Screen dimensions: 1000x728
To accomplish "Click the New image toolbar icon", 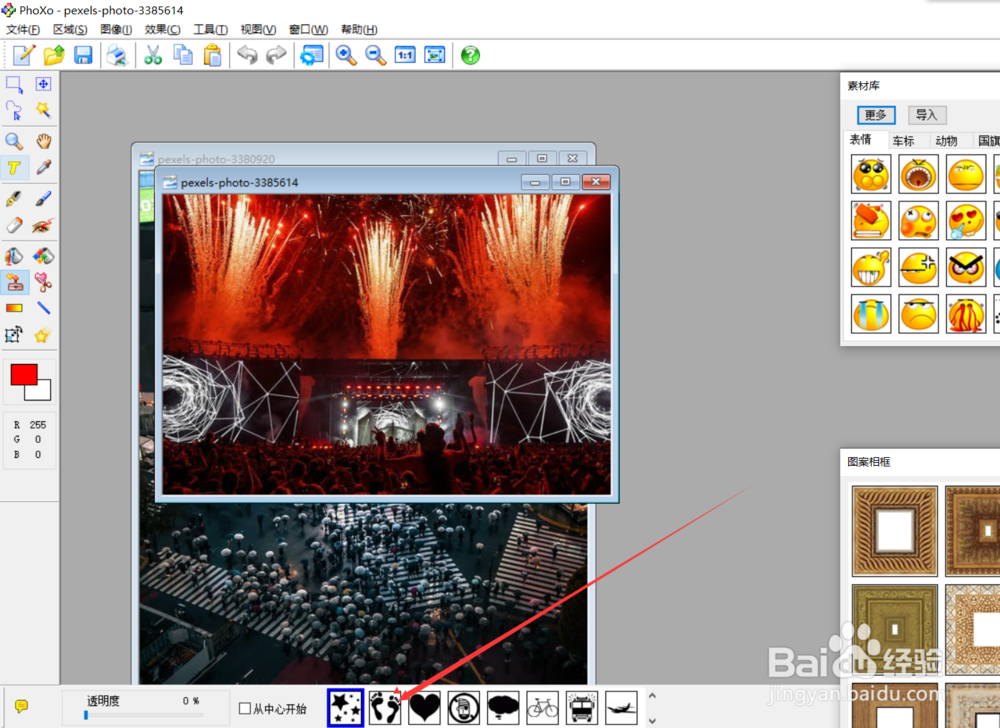I will tap(24, 55).
